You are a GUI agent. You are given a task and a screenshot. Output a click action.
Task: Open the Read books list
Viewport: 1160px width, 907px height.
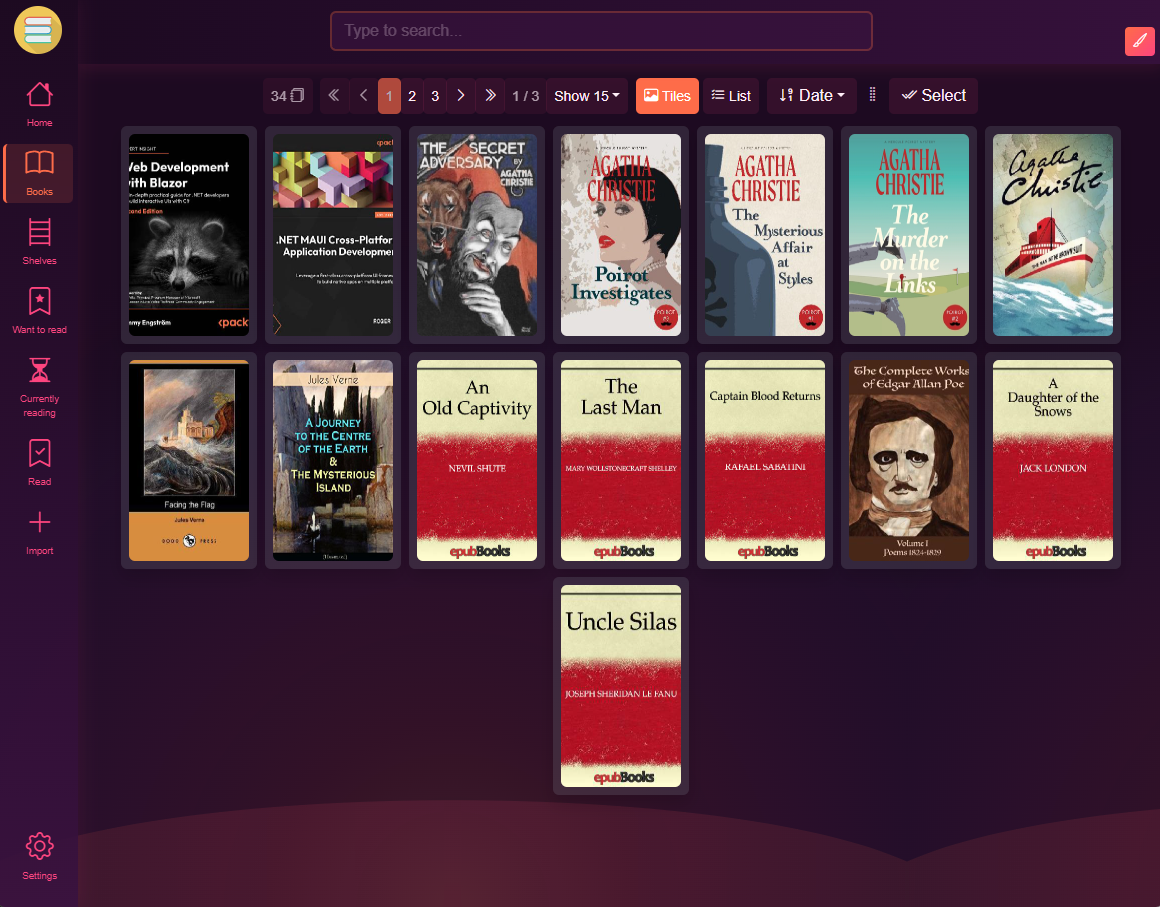pos(39,462)
